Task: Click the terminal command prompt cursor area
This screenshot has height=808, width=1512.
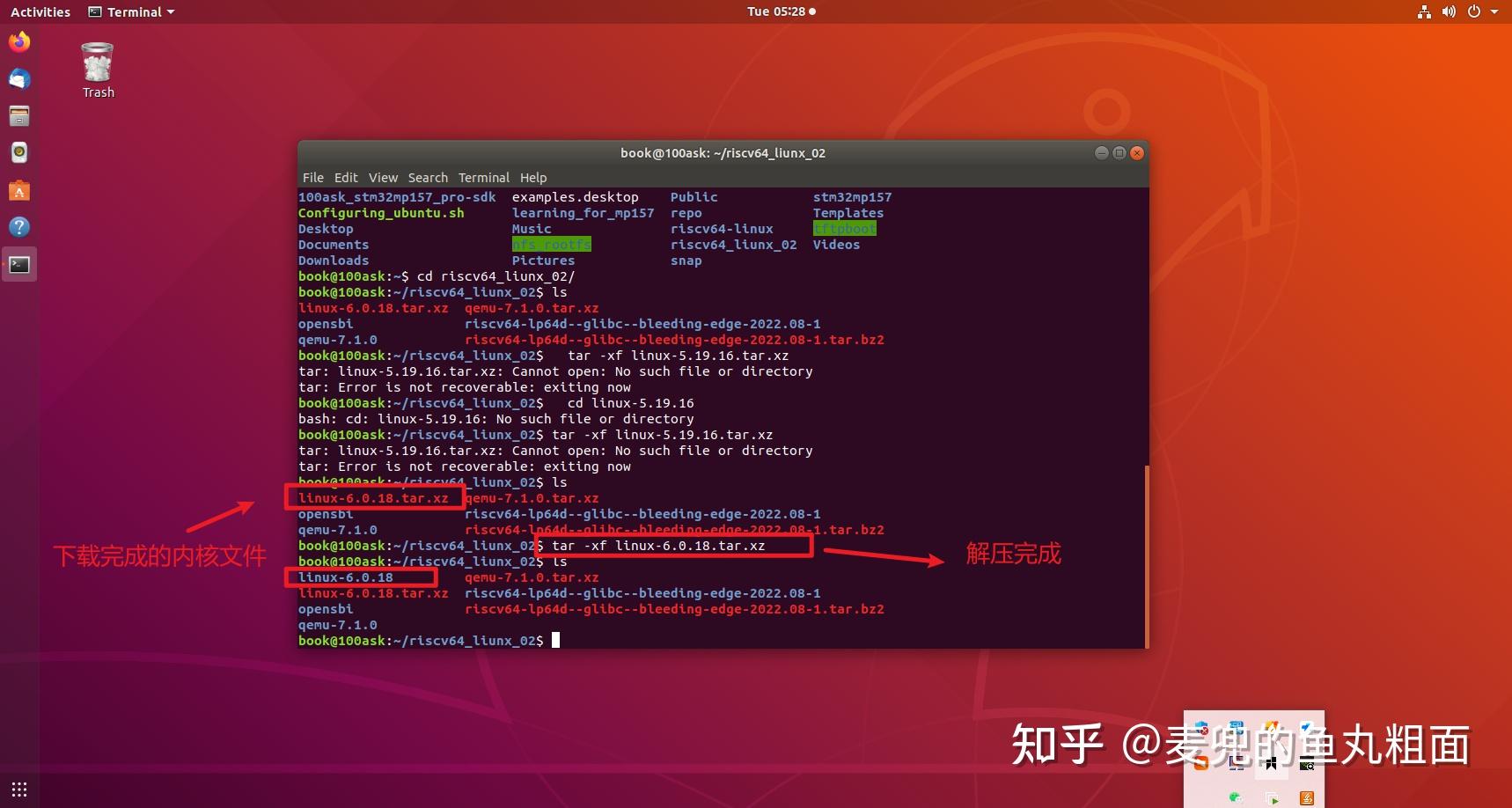Action: (556, 640)
